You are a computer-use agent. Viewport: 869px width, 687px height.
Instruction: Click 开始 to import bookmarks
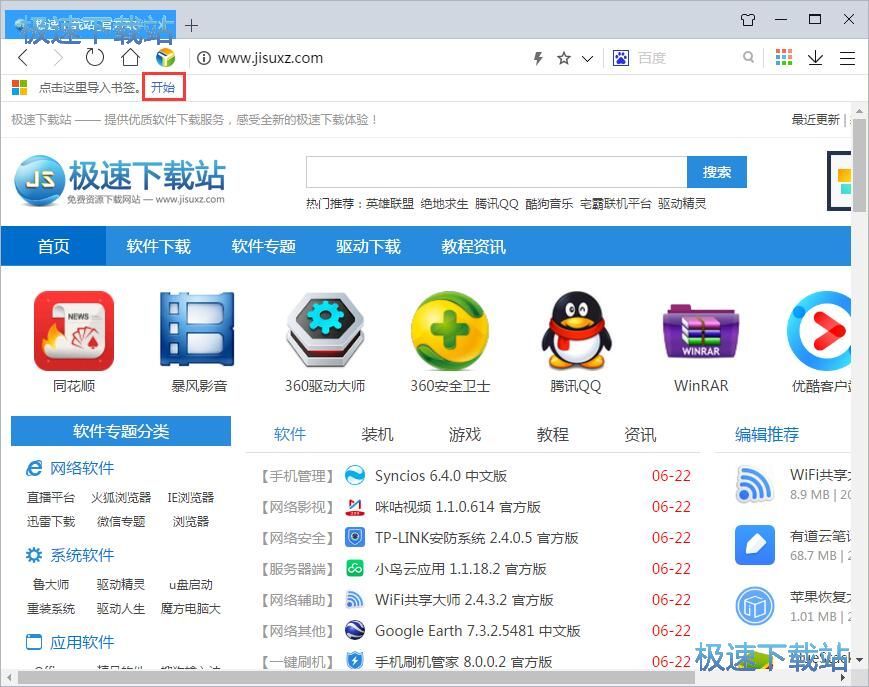[x=163, y=87]
